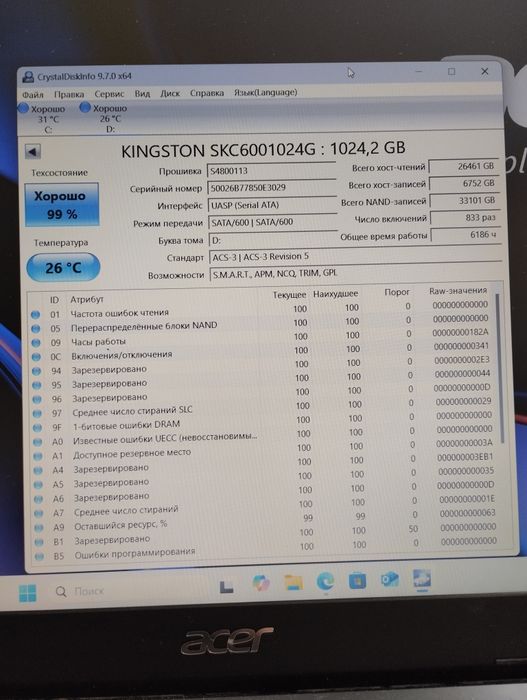Click the CrystalDiskInfo taskbar icon
527x700 pixels.
422,579
